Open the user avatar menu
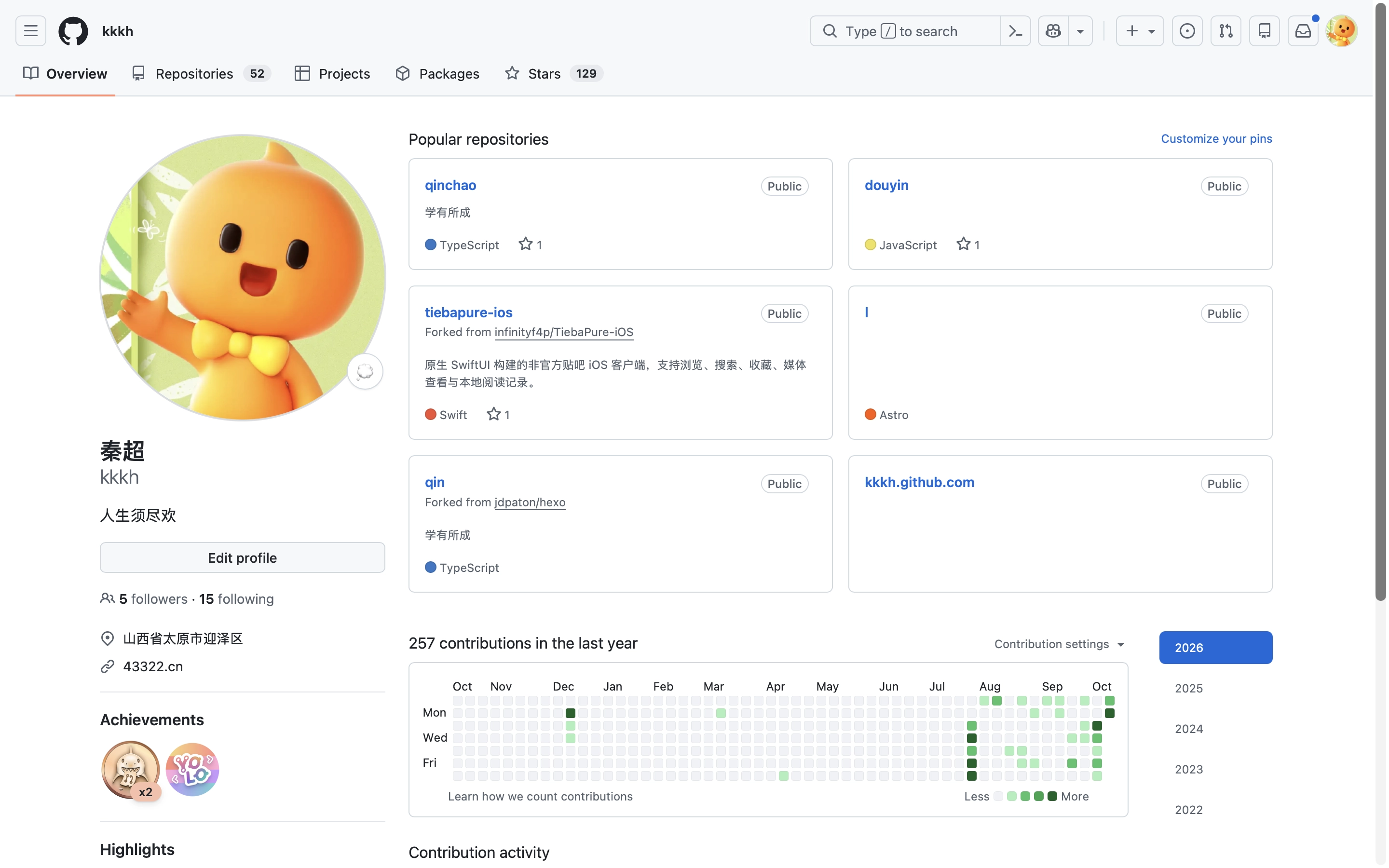The image size is (1389, 868). pyautogui.click(x=1341, y=31)
